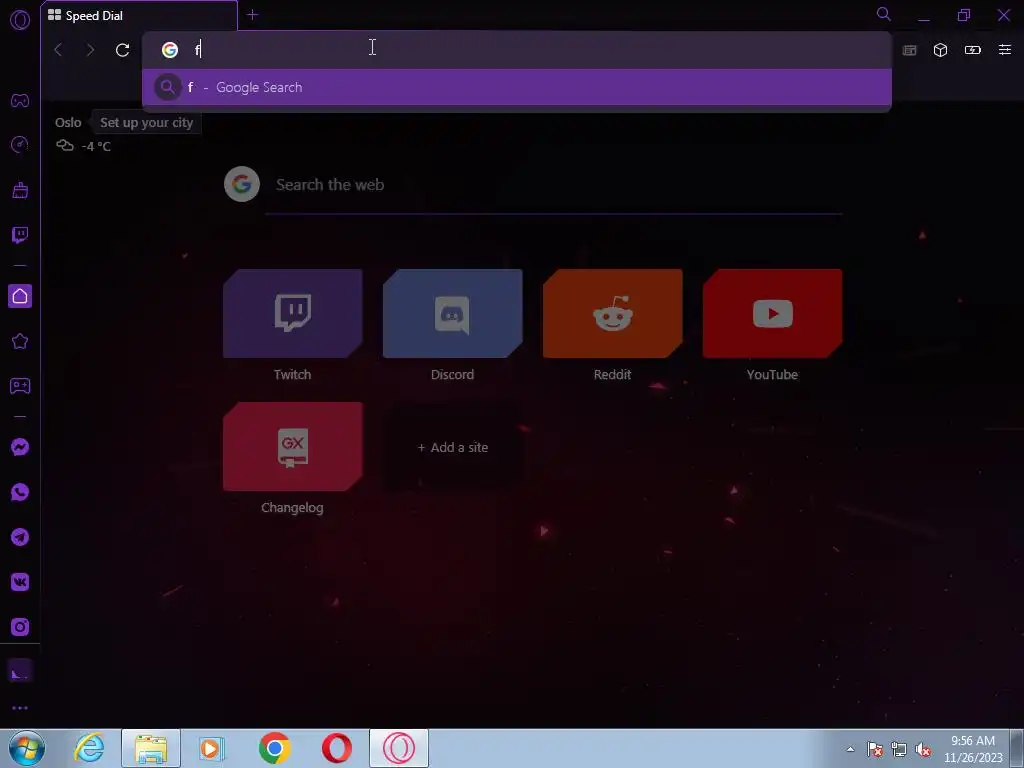Select the Speed Dial tab

click(x=139, y=16)
